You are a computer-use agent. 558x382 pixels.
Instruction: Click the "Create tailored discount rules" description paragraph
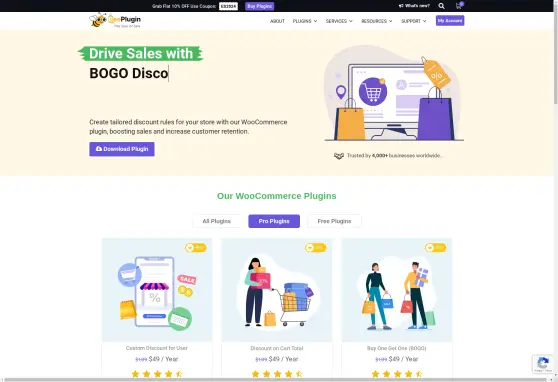(x=188, y=127)
